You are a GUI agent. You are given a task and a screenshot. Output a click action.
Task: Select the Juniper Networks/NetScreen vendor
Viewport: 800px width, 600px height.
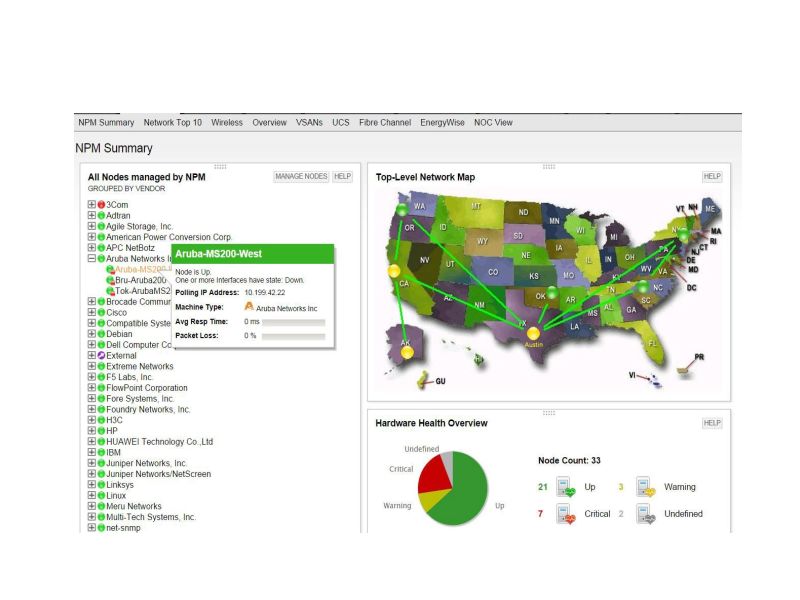tap(158, 474)
